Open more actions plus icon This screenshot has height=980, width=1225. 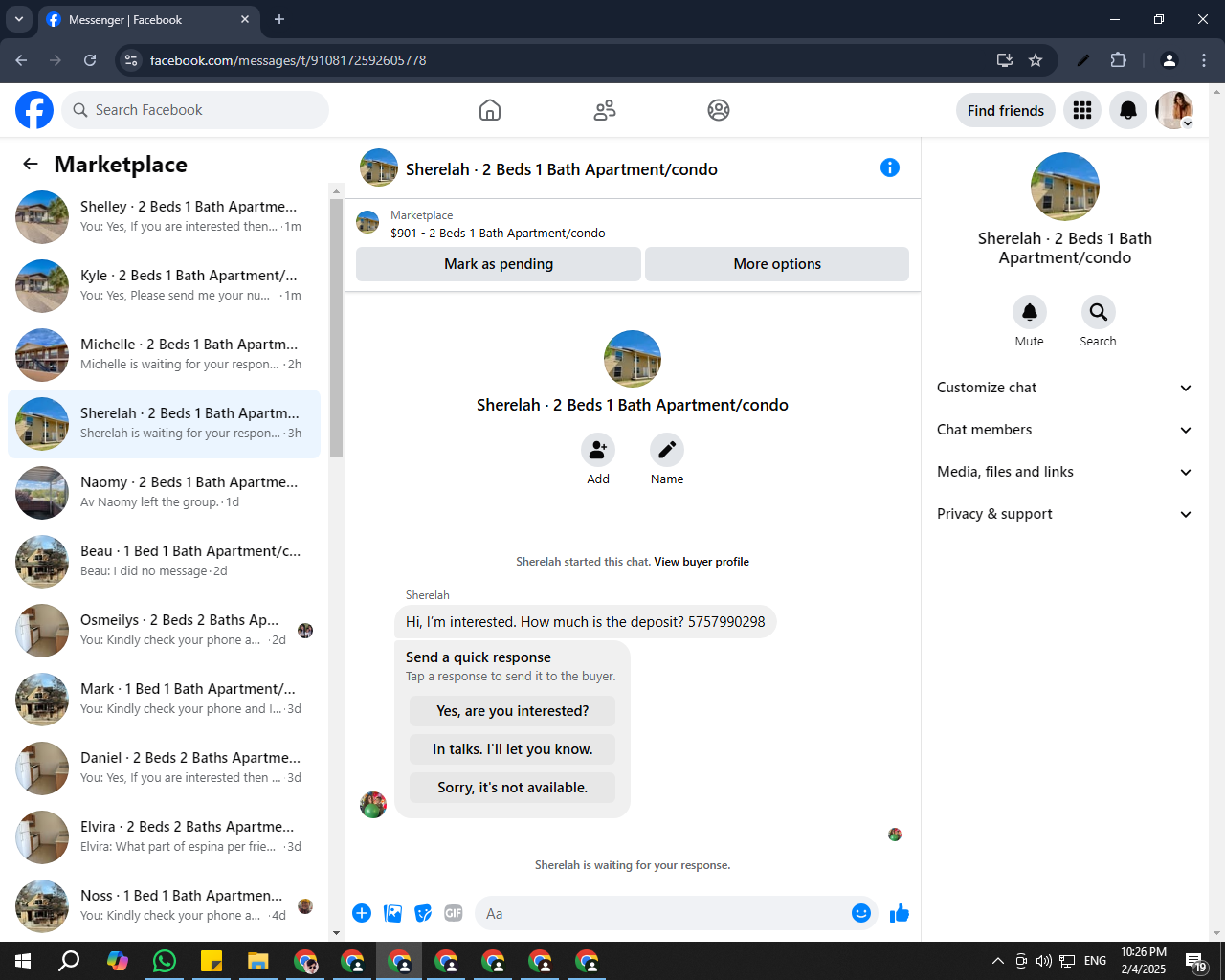pos(362,913)
